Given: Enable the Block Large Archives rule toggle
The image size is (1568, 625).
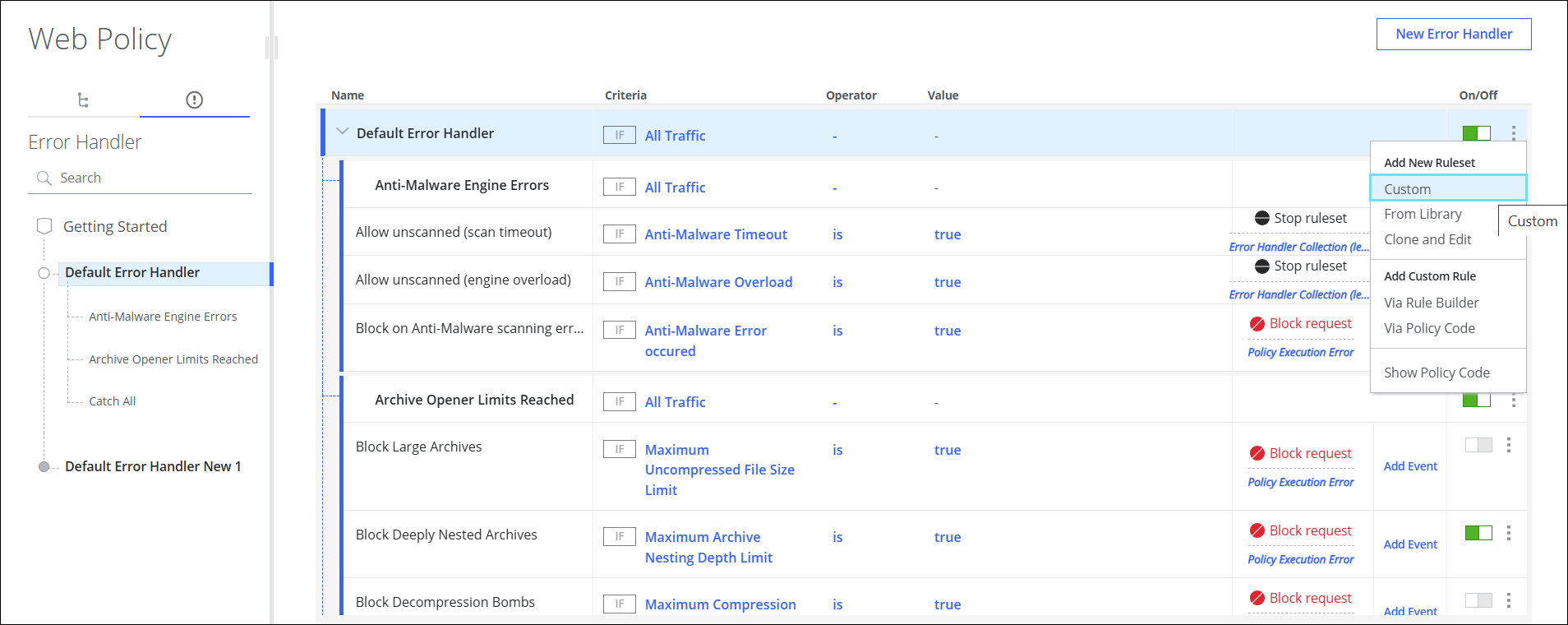Looking at the screenshot, I should click(1478, 445).
